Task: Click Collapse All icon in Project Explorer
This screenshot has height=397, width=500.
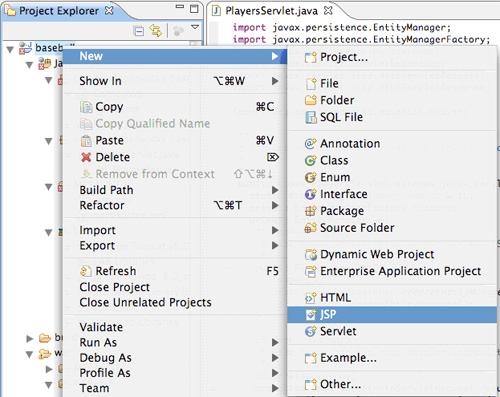Action: (x=139, y=31)
